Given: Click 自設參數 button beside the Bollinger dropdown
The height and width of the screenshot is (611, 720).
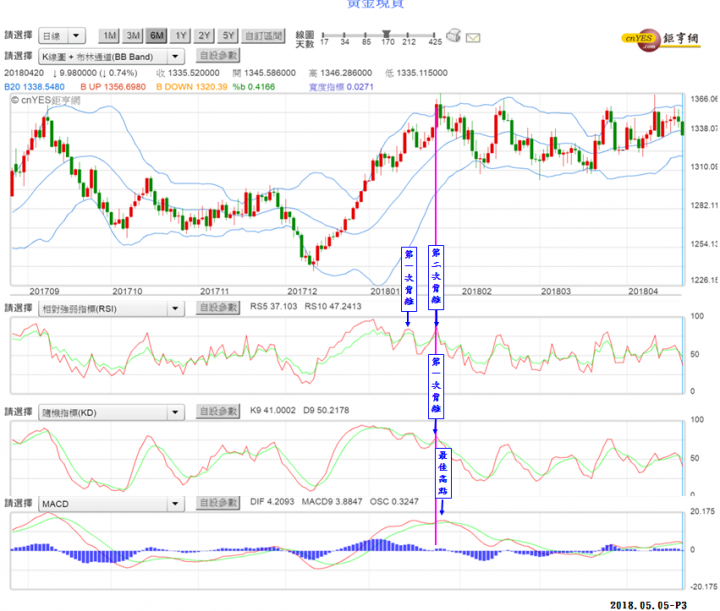Looking at the screenshot, I should [x=217, y=56].
